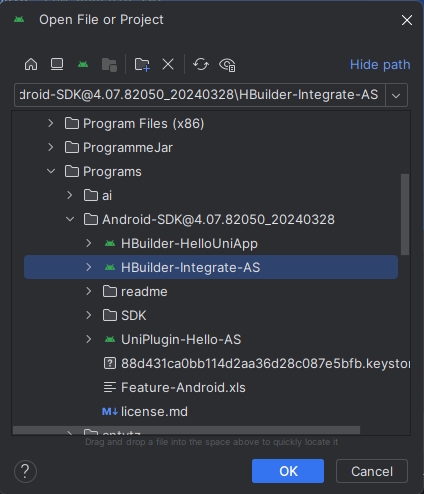Image resolution: width=424 pixels, height=494 pixels.
Task: Click the module directory folder icon
Action: [109, 64]
